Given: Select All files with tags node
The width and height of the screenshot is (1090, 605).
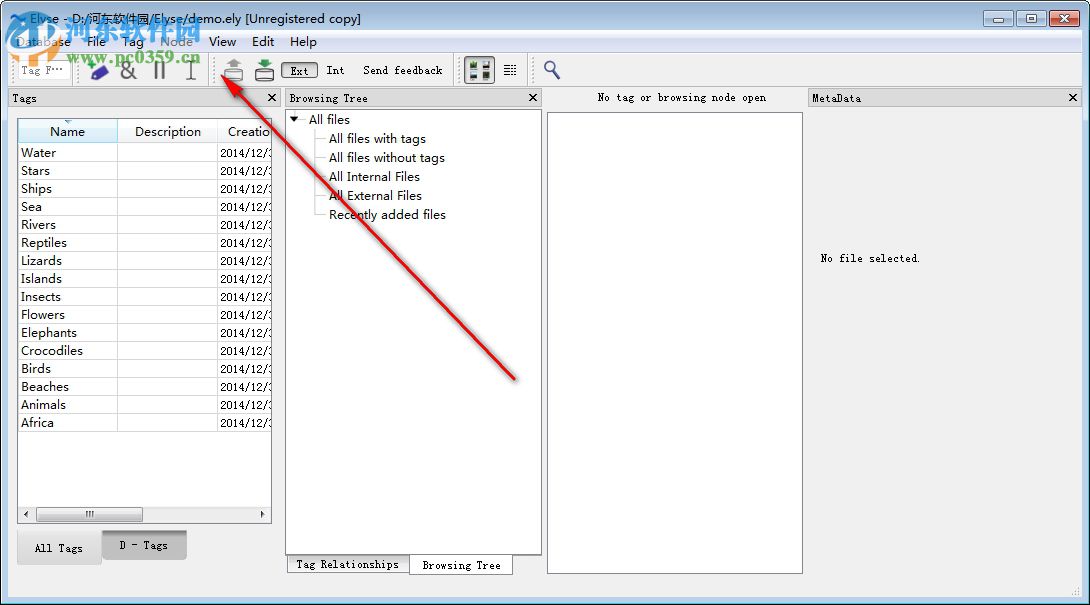Looking at the screenshot, I should (x=377, y=138).
